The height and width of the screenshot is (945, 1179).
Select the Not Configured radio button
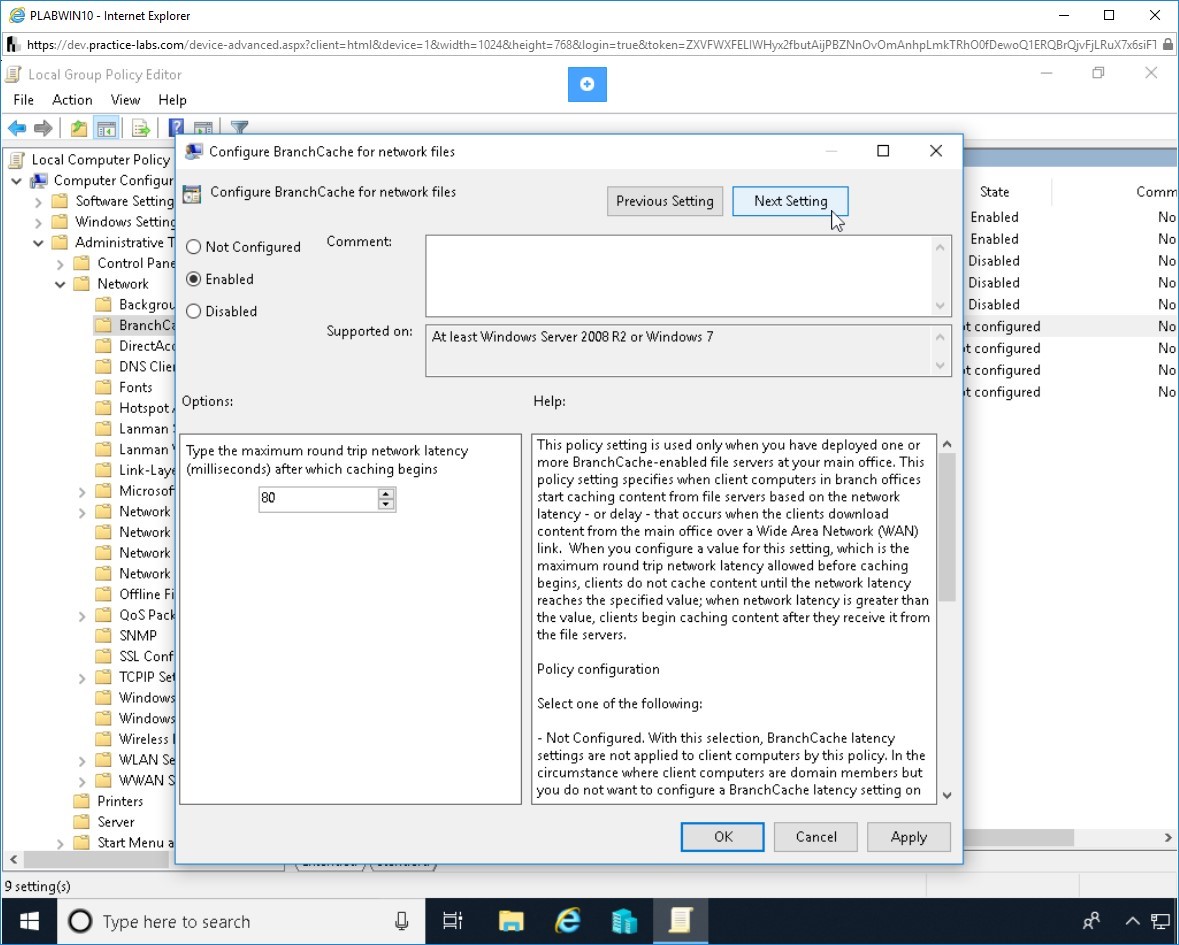point(193,247)
